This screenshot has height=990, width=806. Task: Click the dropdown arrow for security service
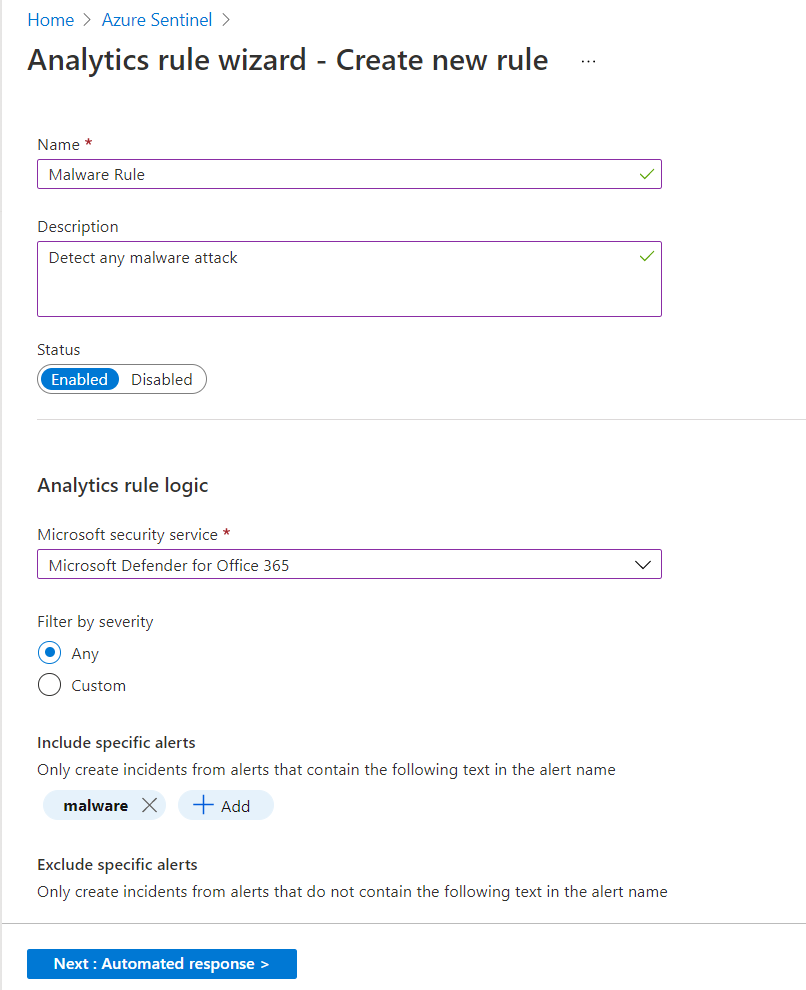(643, 565)
